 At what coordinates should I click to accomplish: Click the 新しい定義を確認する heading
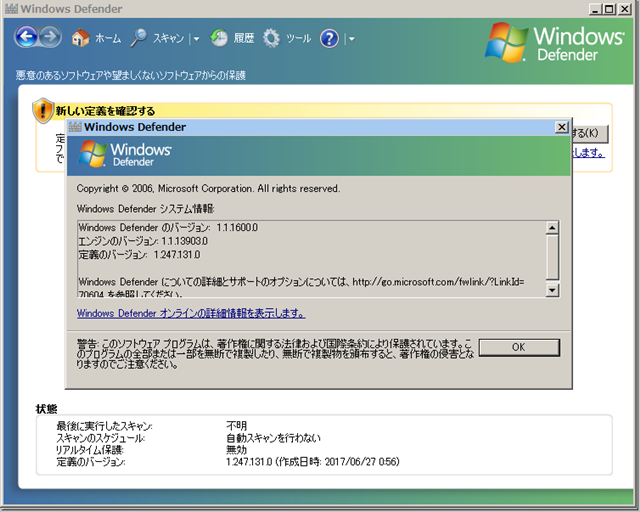pyautogui.click(x=105, y=111)
